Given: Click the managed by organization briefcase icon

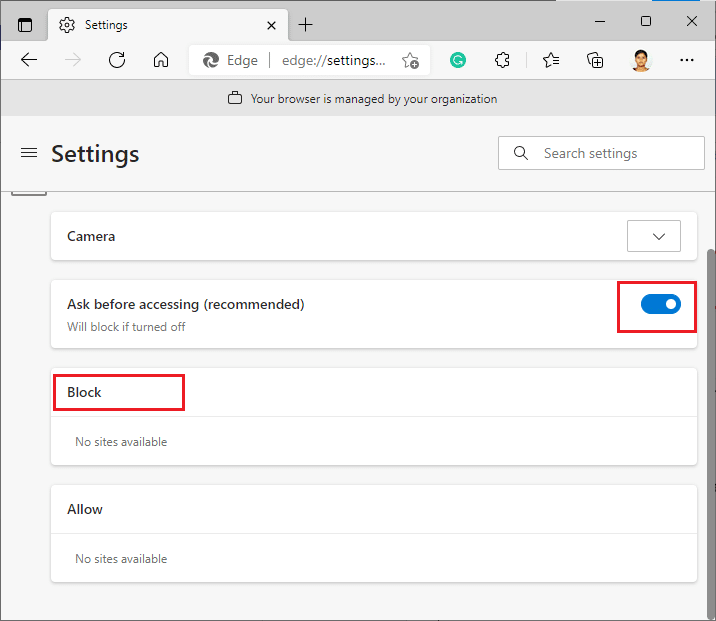Looking at the screenshot, I should [x=235, y=98].
